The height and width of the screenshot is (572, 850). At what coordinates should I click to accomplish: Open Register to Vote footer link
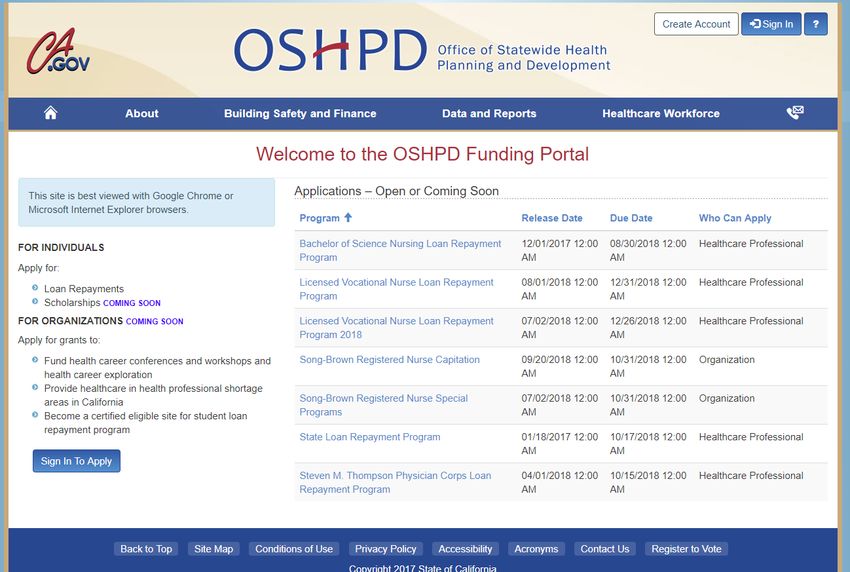(686, 549)
